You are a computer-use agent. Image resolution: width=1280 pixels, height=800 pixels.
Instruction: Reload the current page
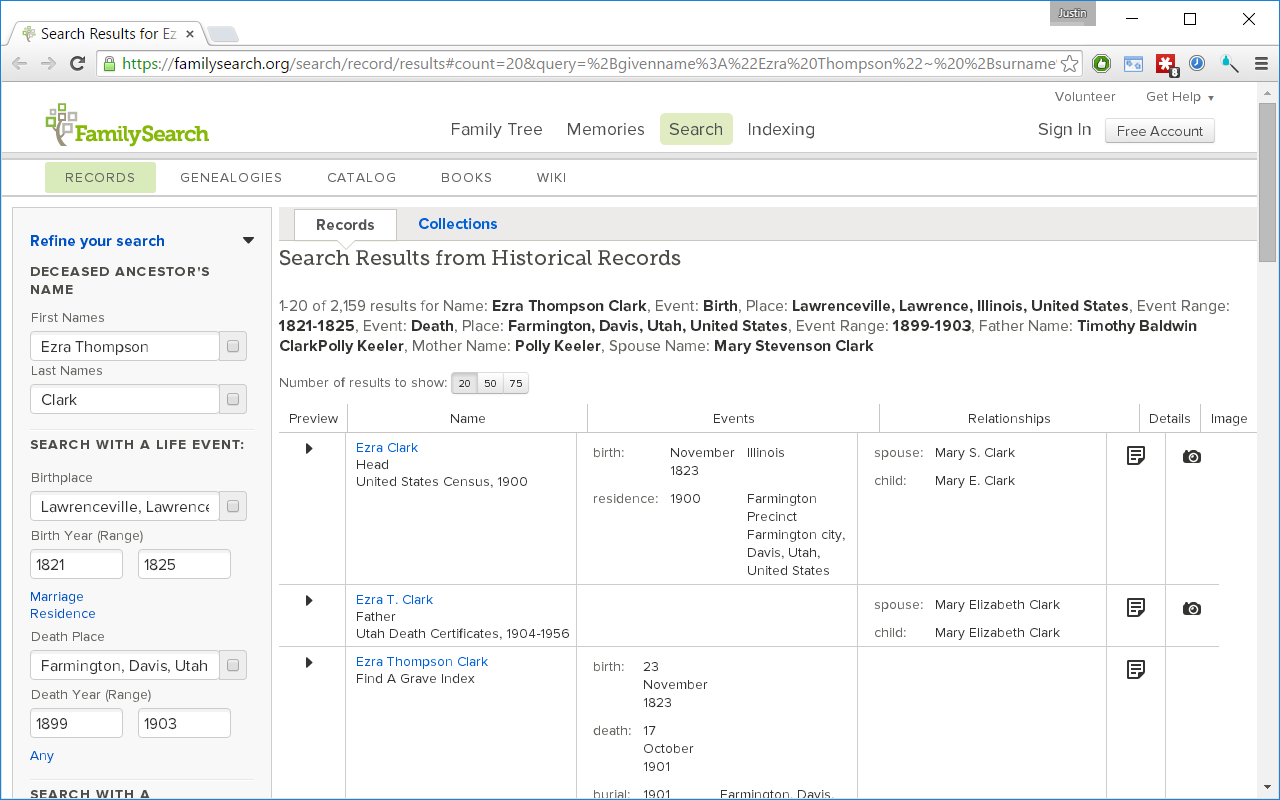tap(77, 63)
